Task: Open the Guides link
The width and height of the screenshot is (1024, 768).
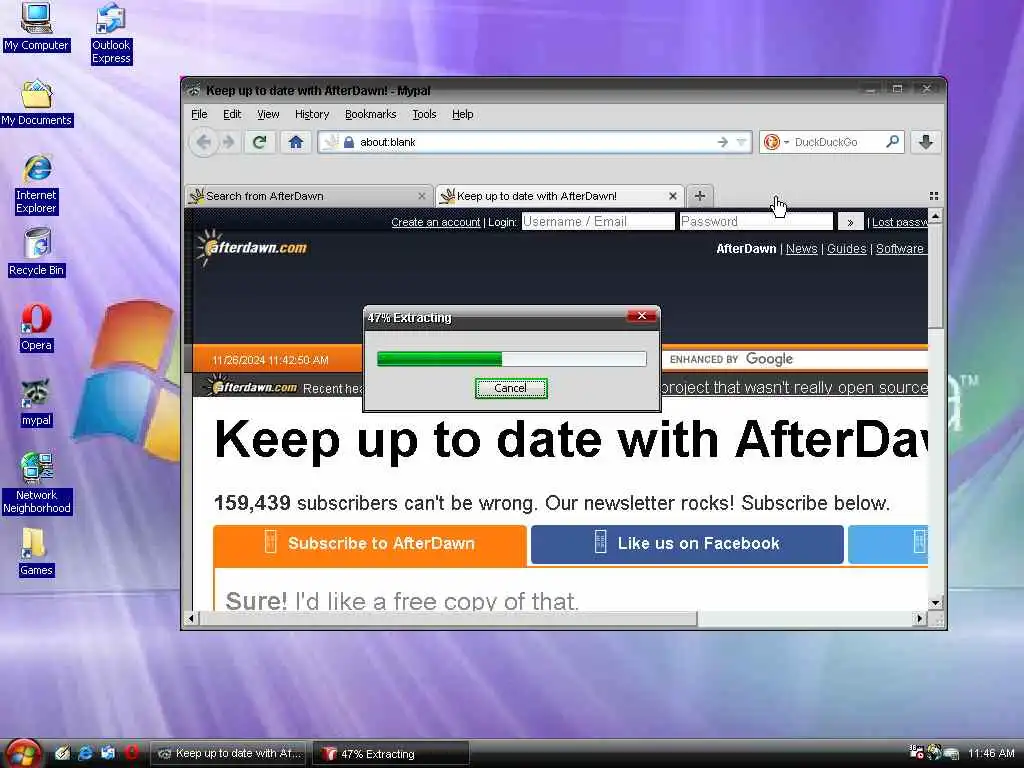Action: pyautogui.click(x=846, y=249)
